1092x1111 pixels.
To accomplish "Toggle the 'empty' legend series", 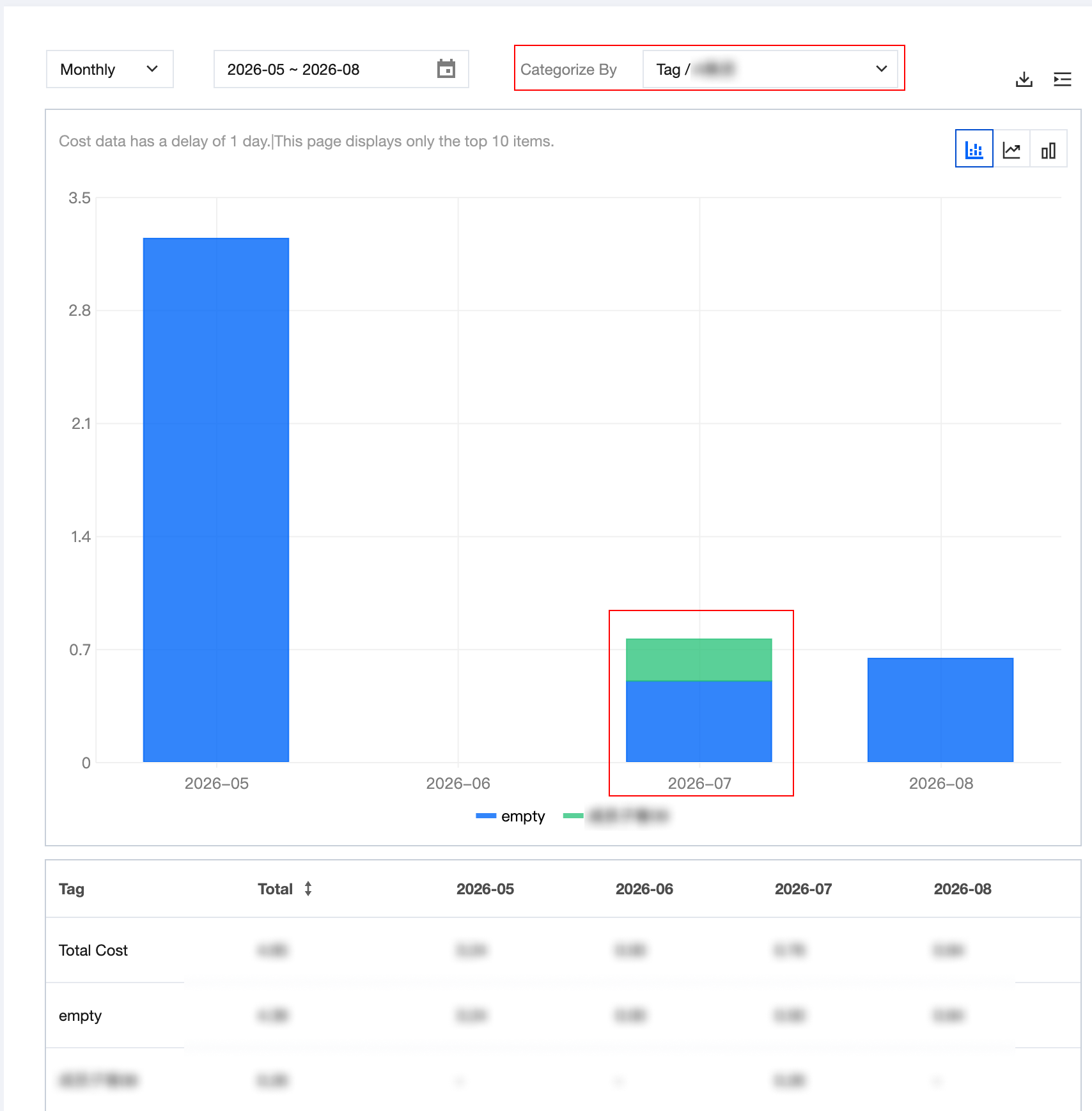I will pyautogui.click(x=510, y=816).
